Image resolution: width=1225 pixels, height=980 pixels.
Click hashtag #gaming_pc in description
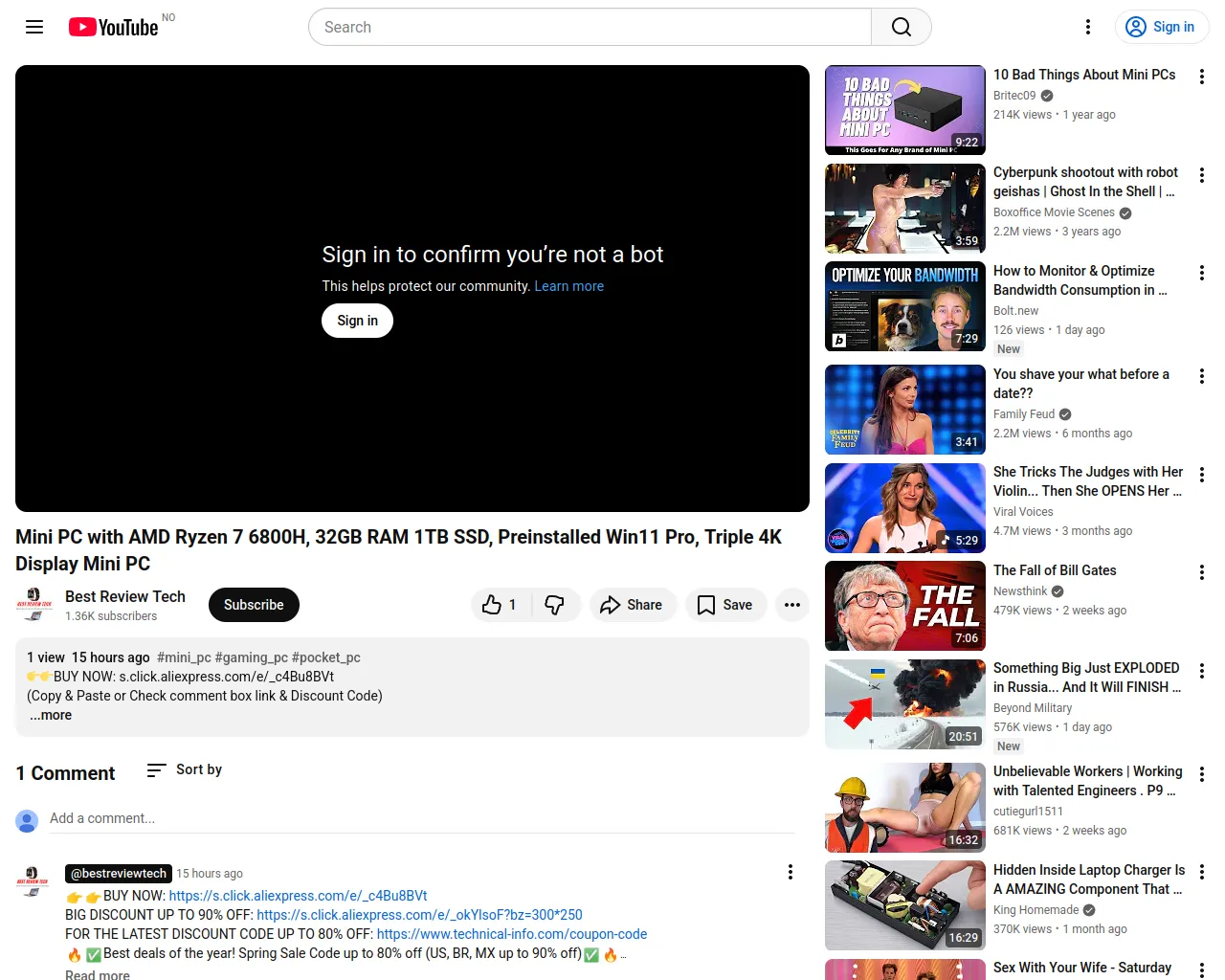click(x=252, y=657)
